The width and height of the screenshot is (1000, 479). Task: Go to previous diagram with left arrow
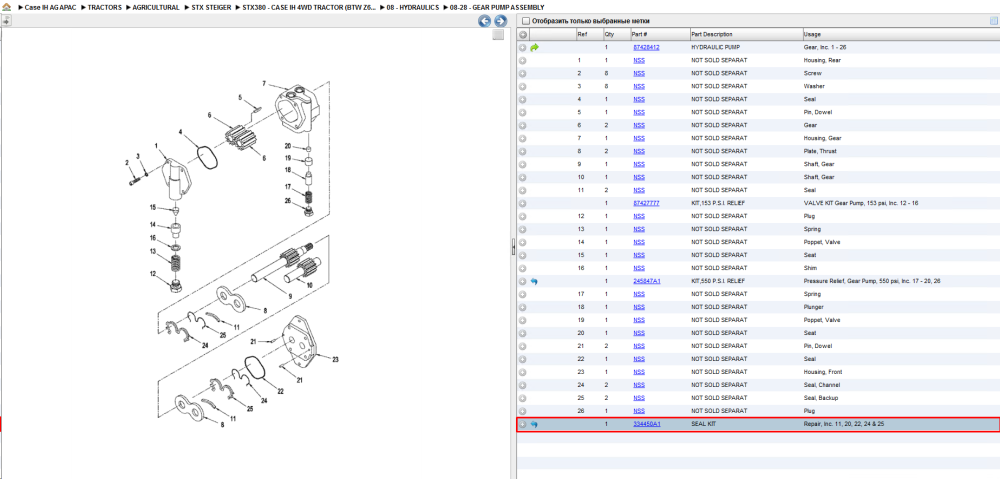(x=485, y=21)
